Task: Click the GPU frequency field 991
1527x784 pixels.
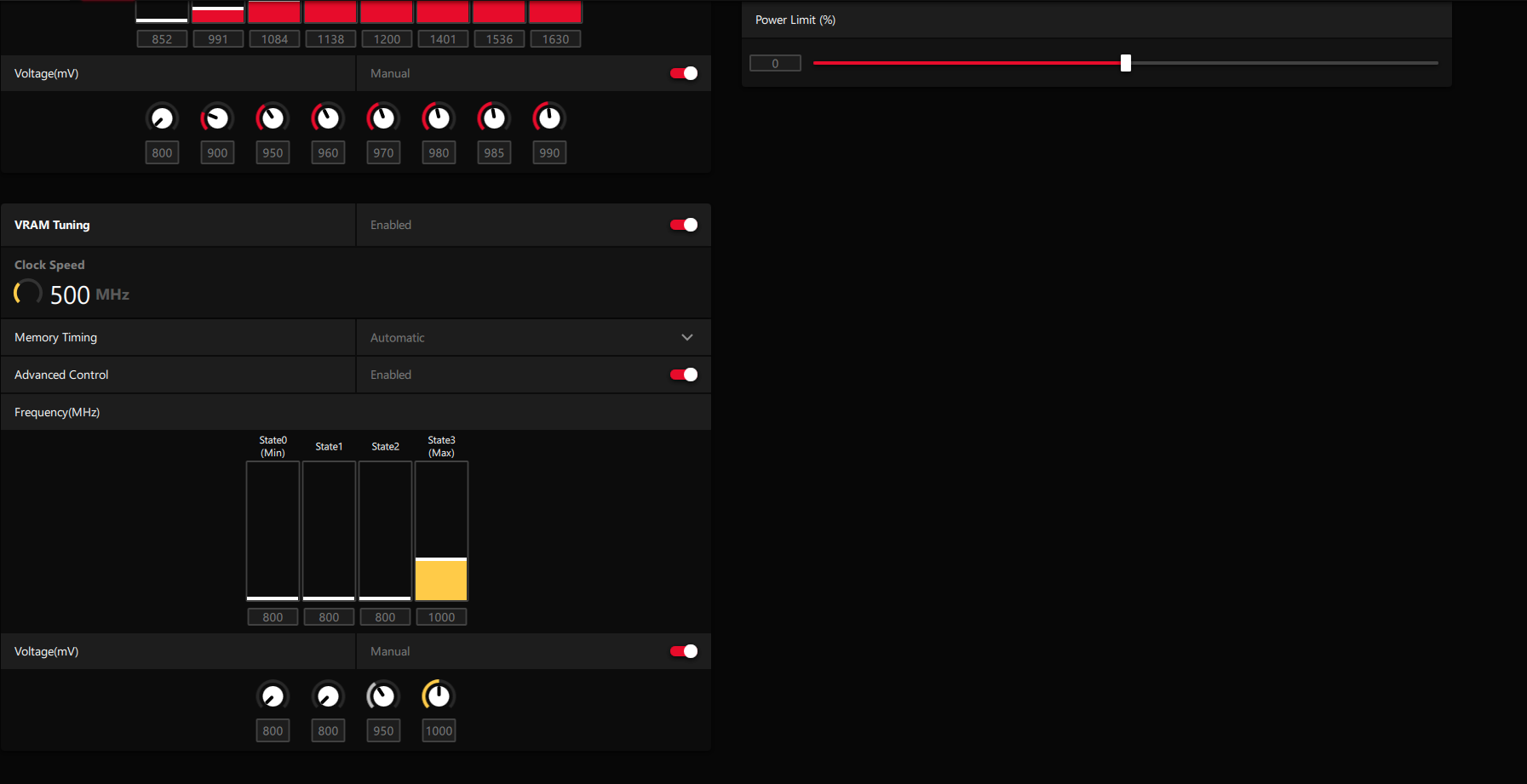Action: point(218,39)
